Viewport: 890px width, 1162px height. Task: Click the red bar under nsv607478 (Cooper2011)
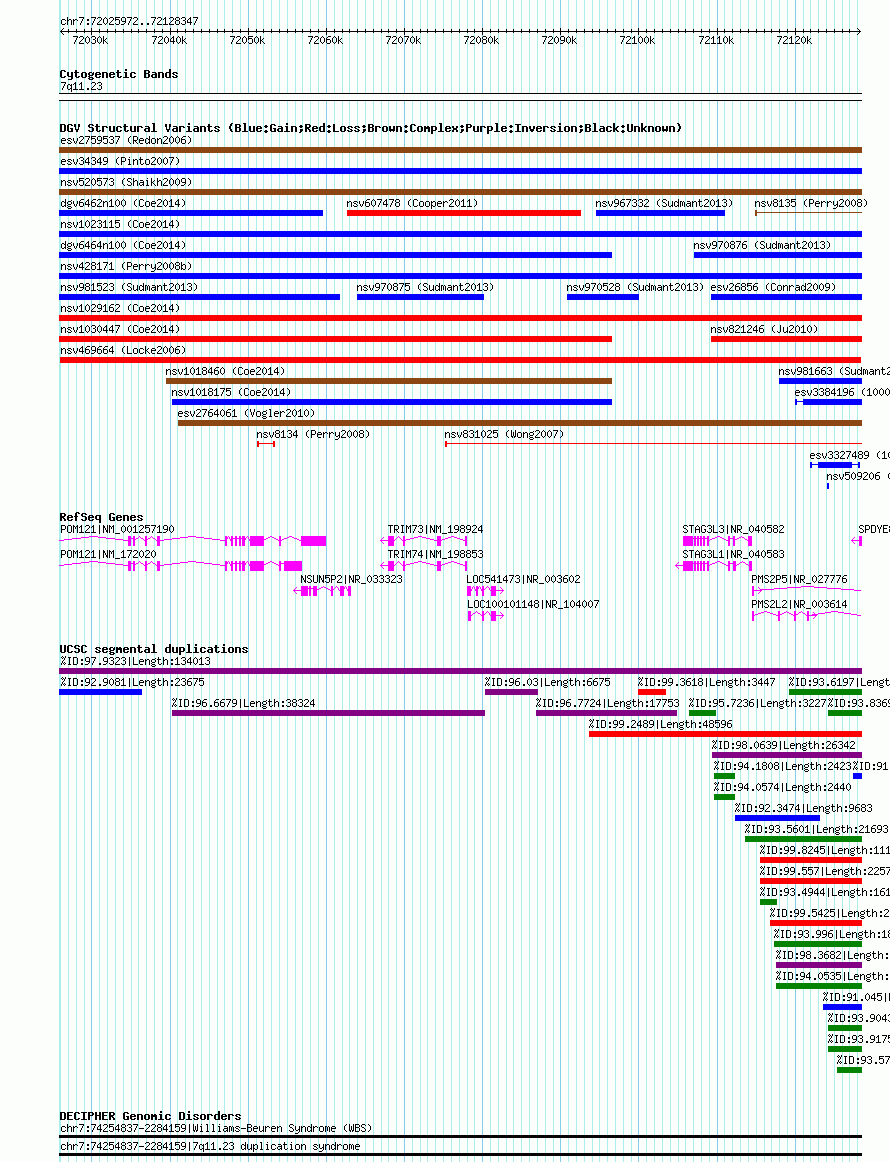[464, 213]
